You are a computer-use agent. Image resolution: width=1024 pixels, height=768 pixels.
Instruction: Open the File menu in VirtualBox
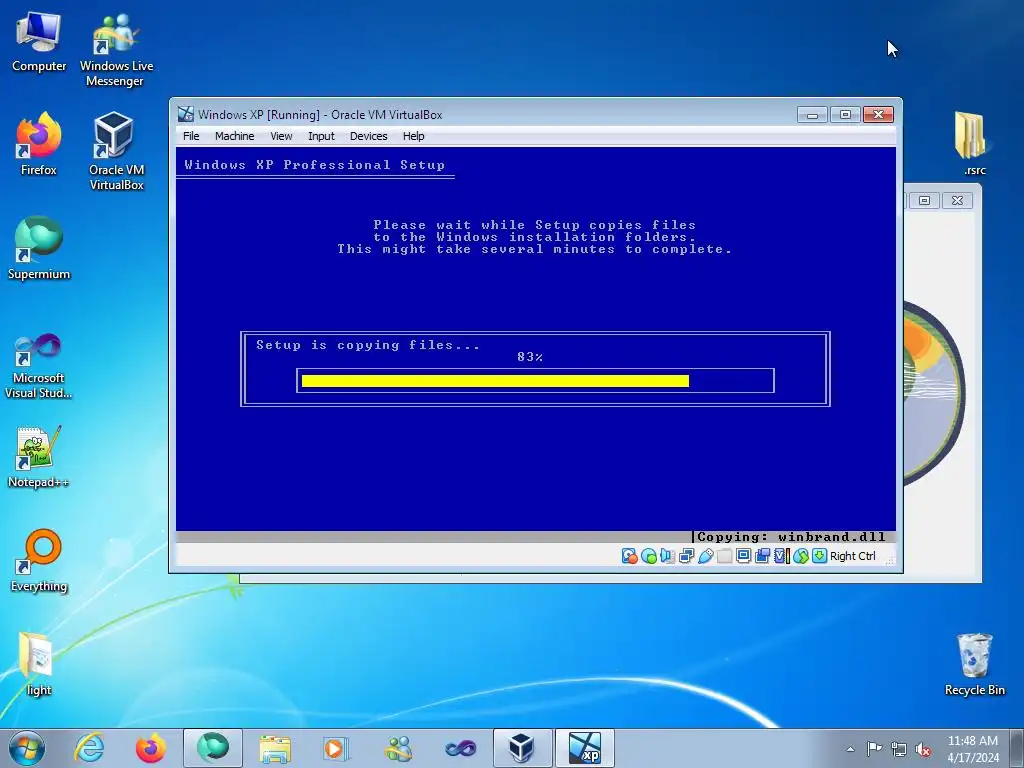pos(191,136)
